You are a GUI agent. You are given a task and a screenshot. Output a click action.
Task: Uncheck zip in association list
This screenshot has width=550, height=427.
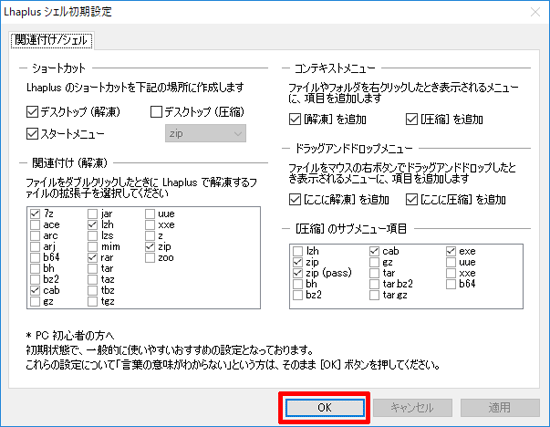(x=150, y=247)
